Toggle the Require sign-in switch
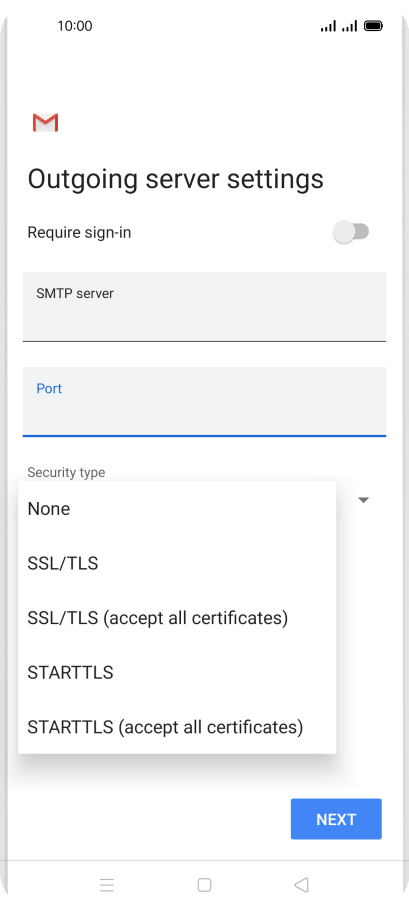 [350, 232]
